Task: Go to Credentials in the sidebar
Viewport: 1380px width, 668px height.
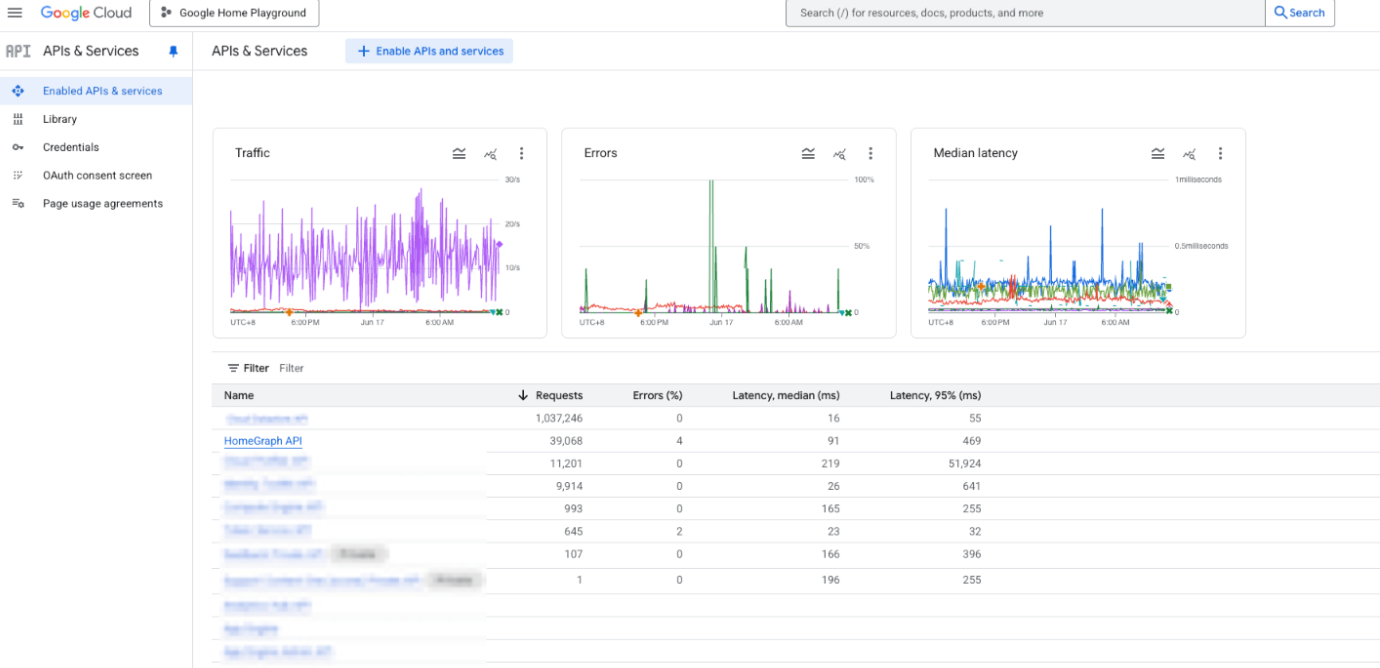Action: [x=71, y=147]
